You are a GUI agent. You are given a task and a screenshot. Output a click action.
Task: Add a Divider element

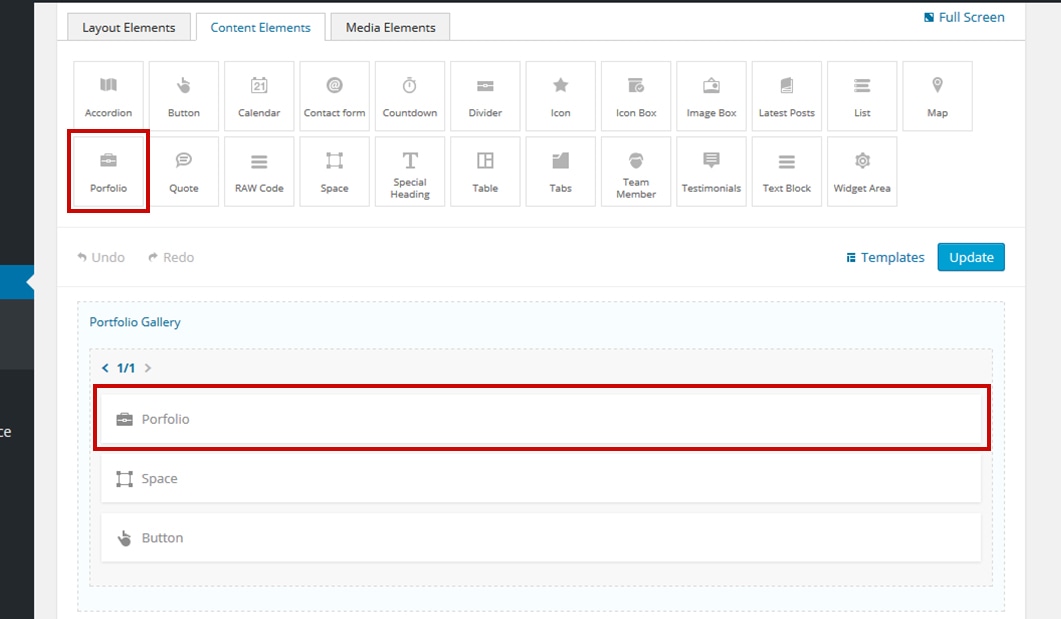[x=485, y=96]
